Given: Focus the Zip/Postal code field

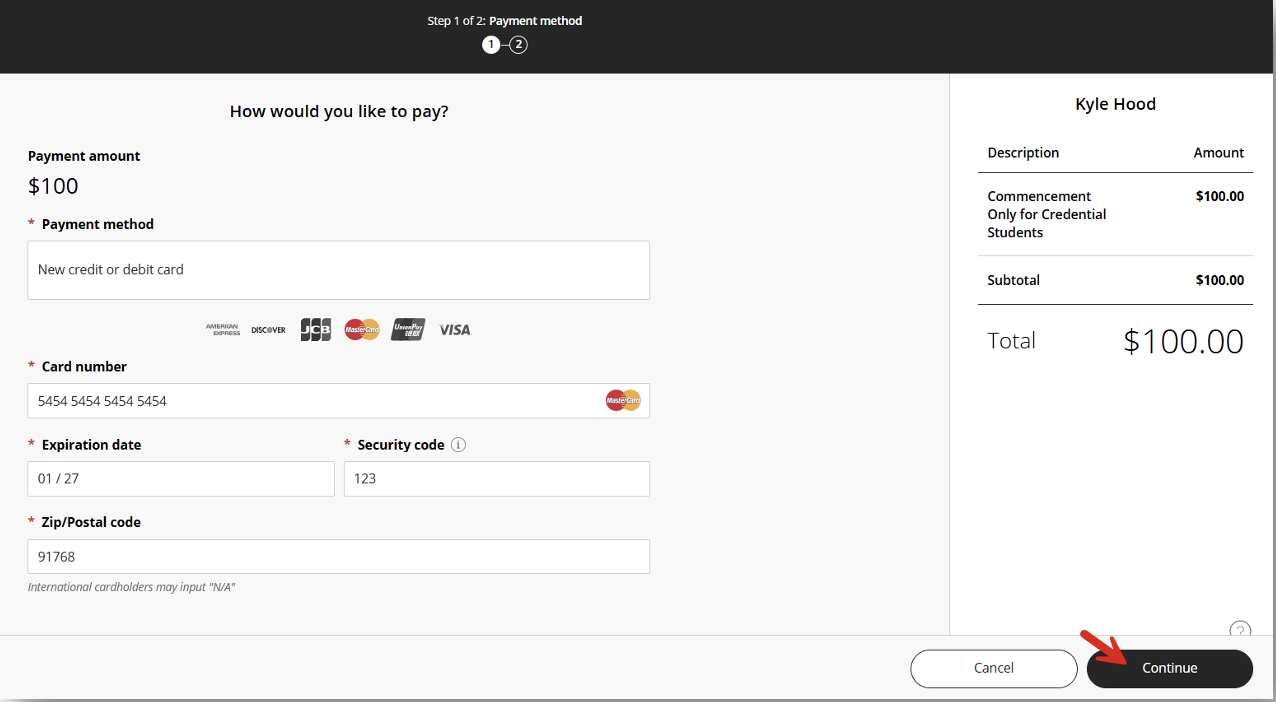Looking at the screenshot, I should (338, 557).
